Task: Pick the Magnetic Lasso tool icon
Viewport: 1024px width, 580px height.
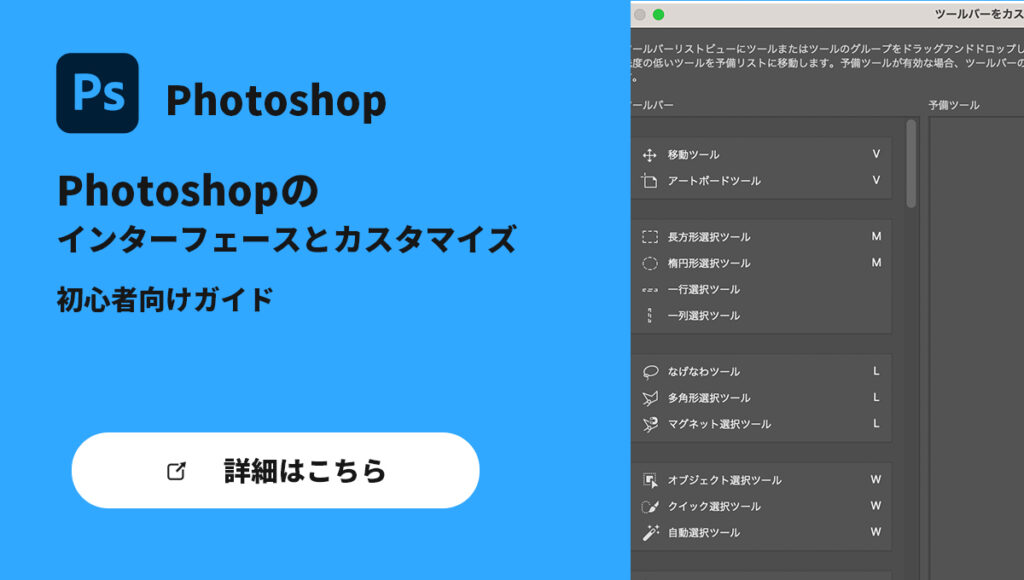Action: 649,424
